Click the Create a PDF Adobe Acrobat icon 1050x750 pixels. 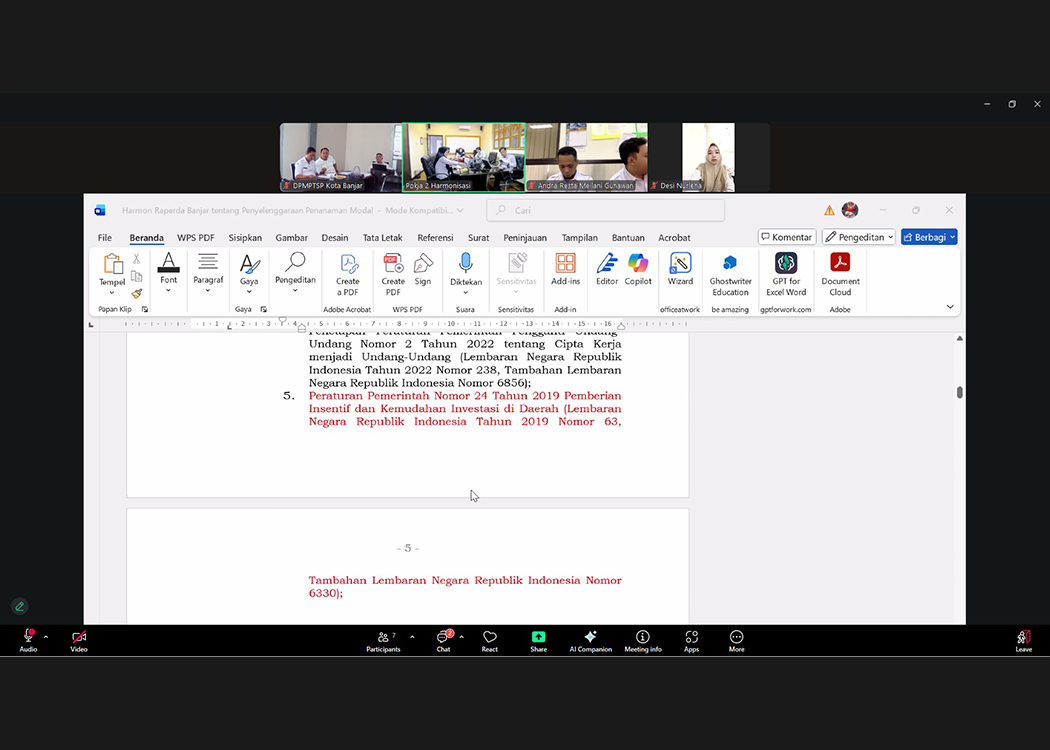(348, 273)
